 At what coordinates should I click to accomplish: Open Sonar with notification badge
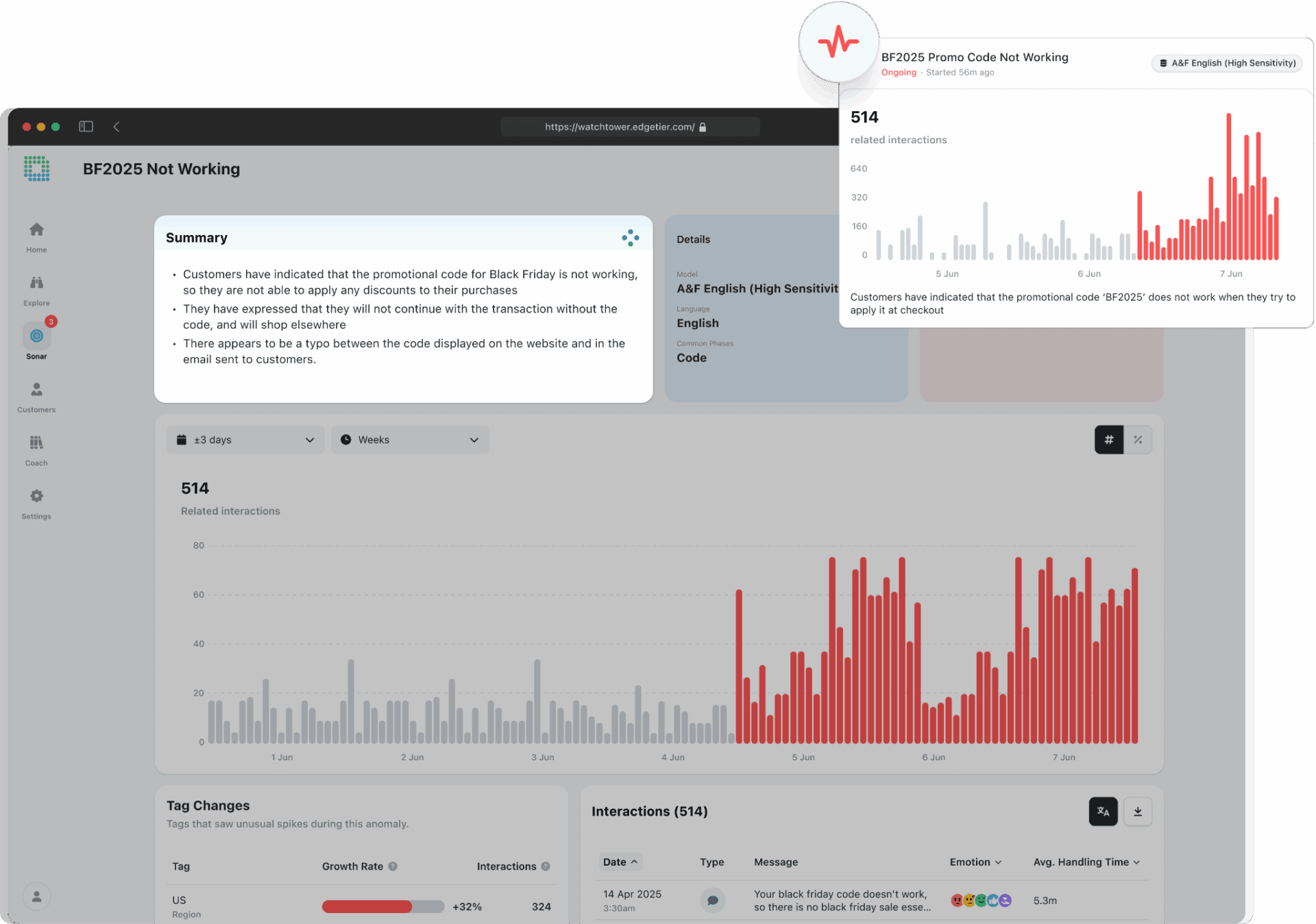(x=36, y=340)
